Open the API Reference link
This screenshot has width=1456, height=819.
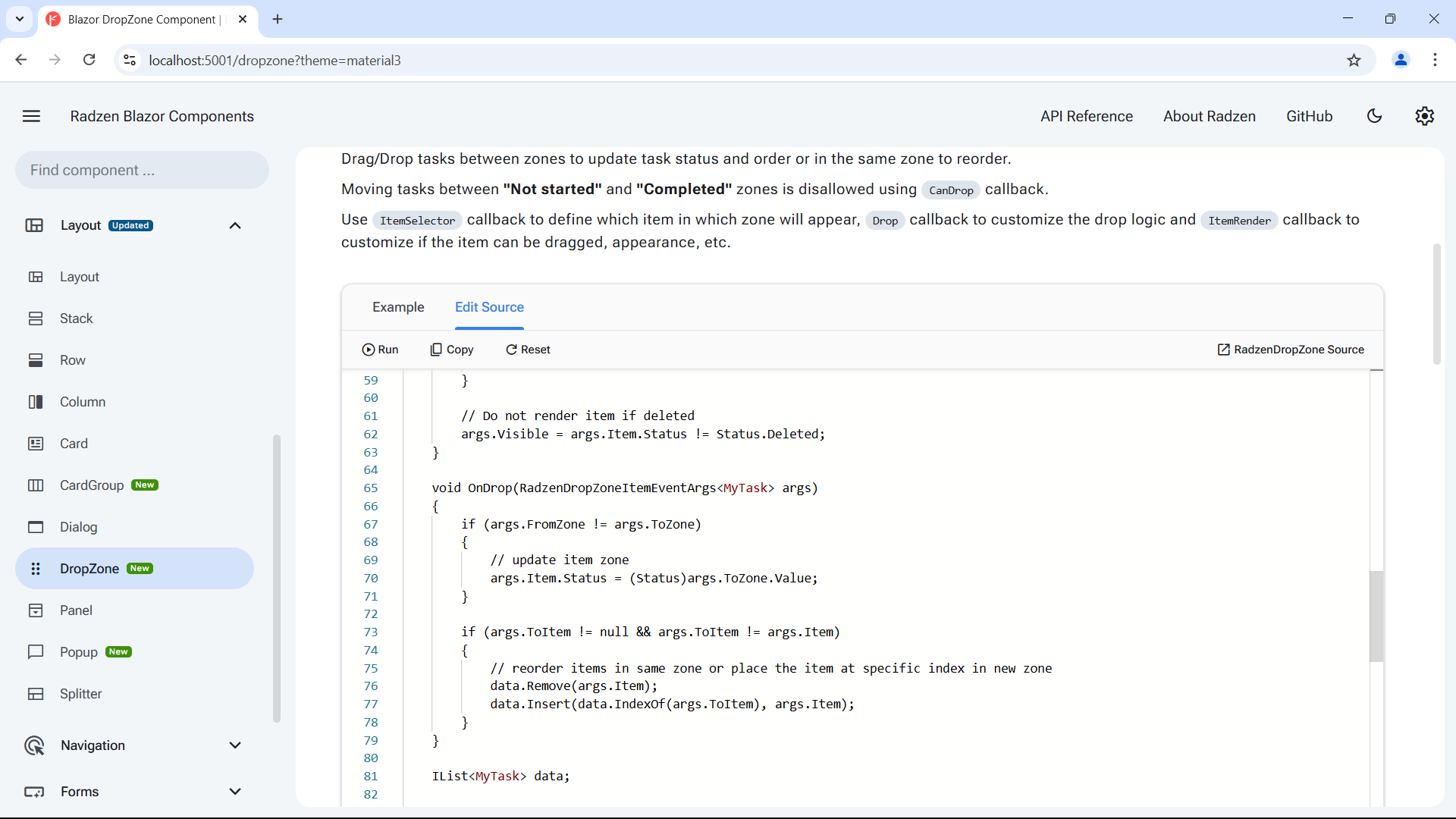[1087, 116]
